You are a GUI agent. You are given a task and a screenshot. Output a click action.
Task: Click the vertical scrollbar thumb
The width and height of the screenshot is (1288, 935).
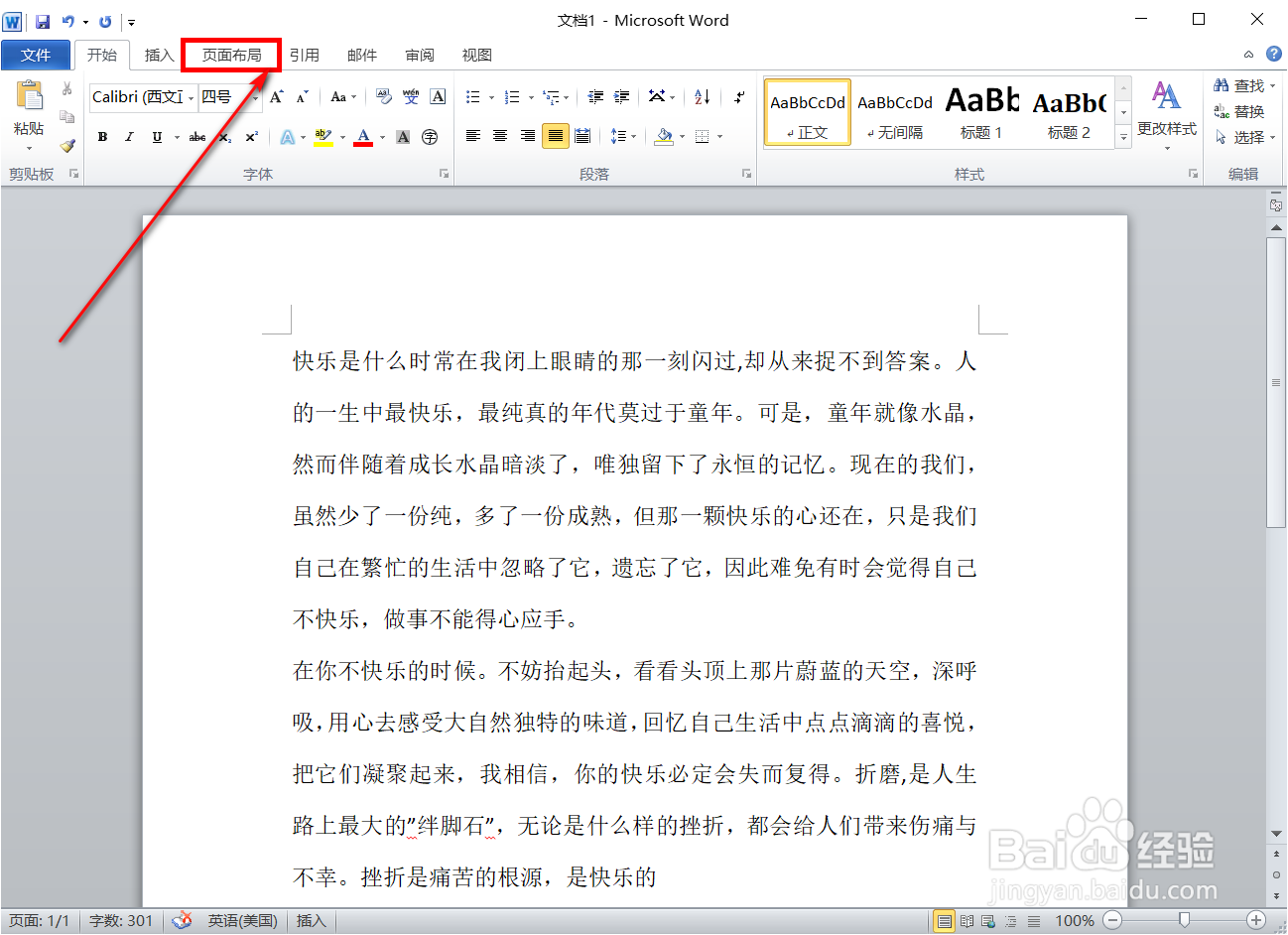pos(1276,384)
